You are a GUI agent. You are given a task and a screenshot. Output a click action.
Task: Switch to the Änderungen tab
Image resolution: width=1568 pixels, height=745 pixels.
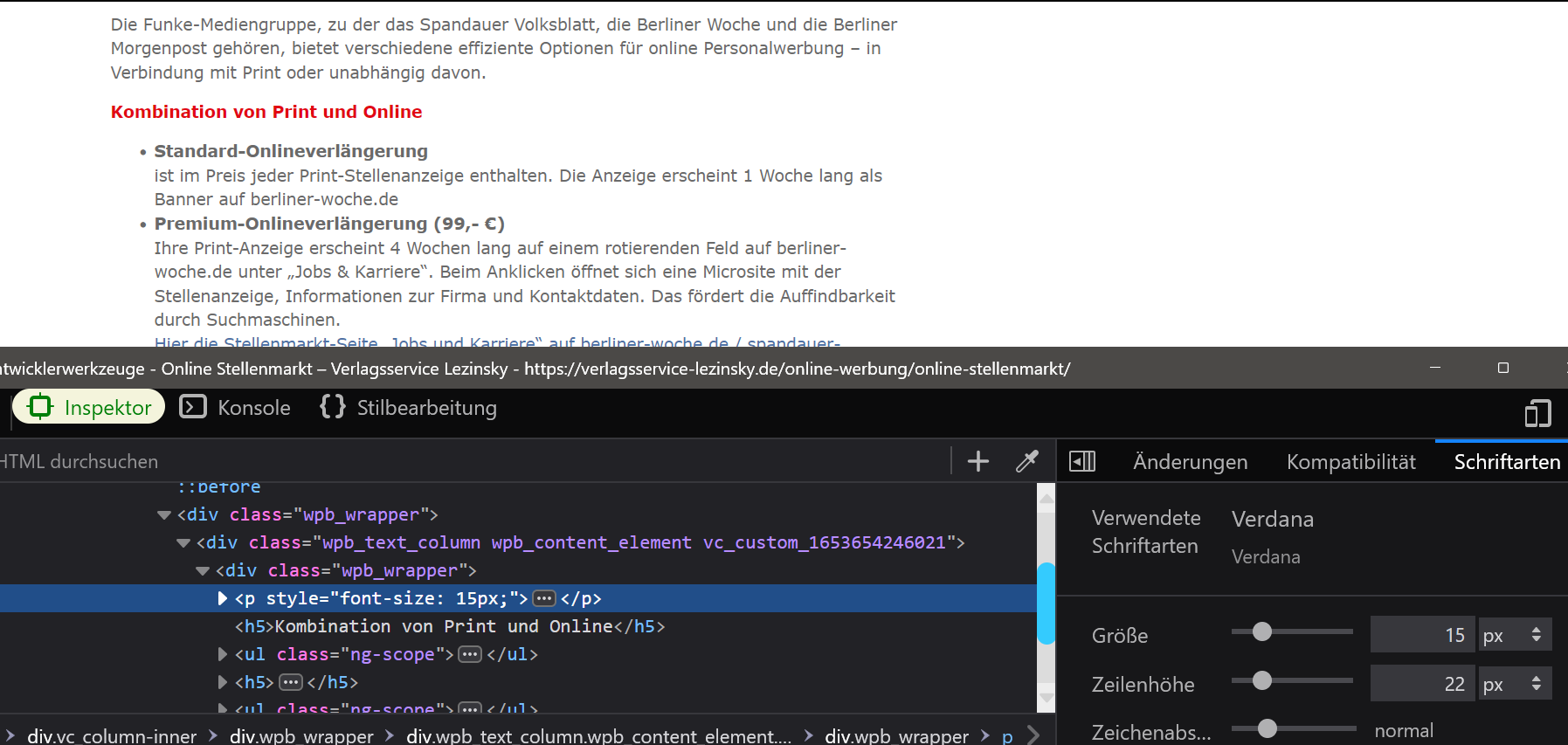click(x=1190, y=462)
